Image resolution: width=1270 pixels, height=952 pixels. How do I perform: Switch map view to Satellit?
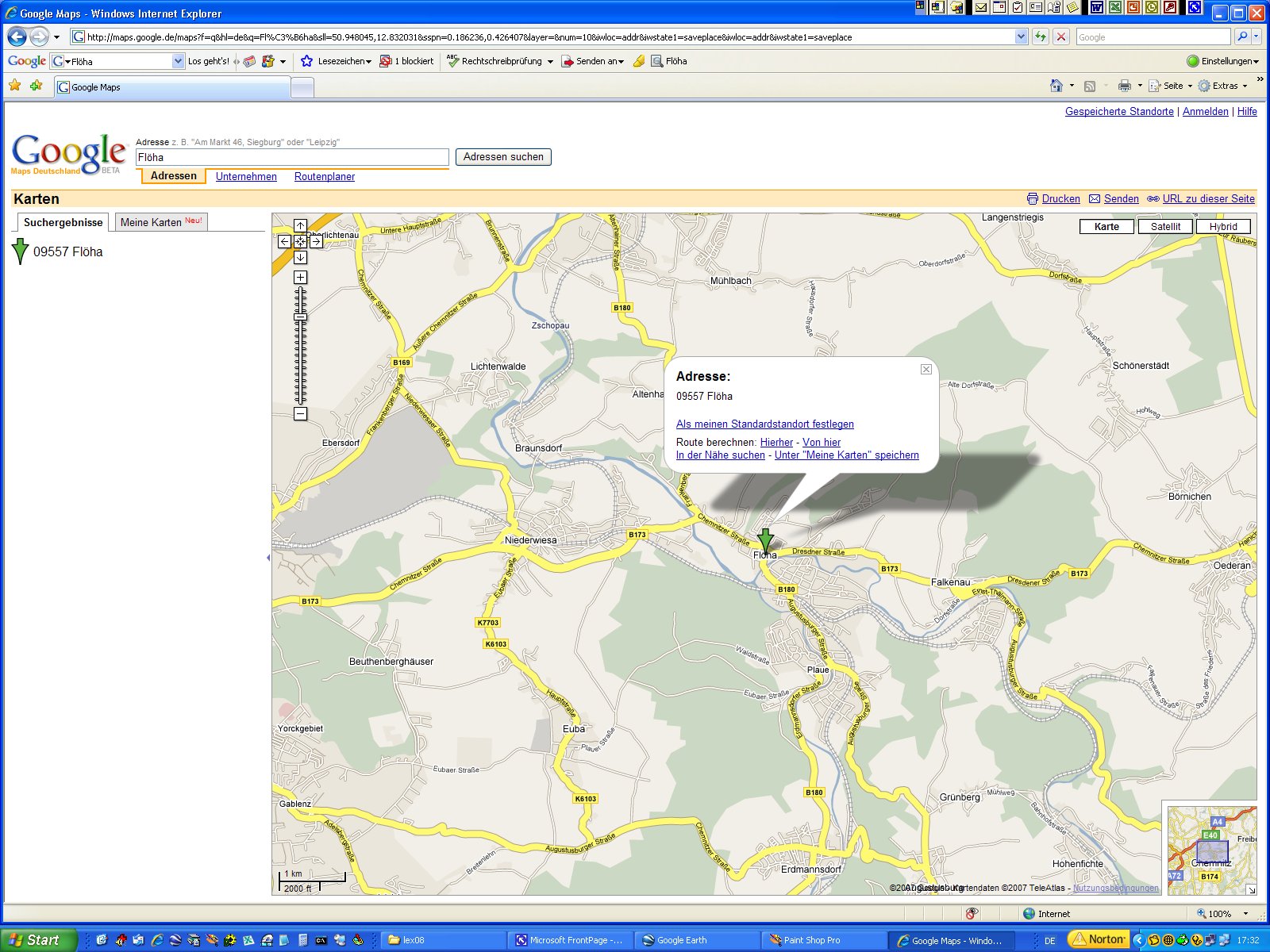tap(1165, 227)
